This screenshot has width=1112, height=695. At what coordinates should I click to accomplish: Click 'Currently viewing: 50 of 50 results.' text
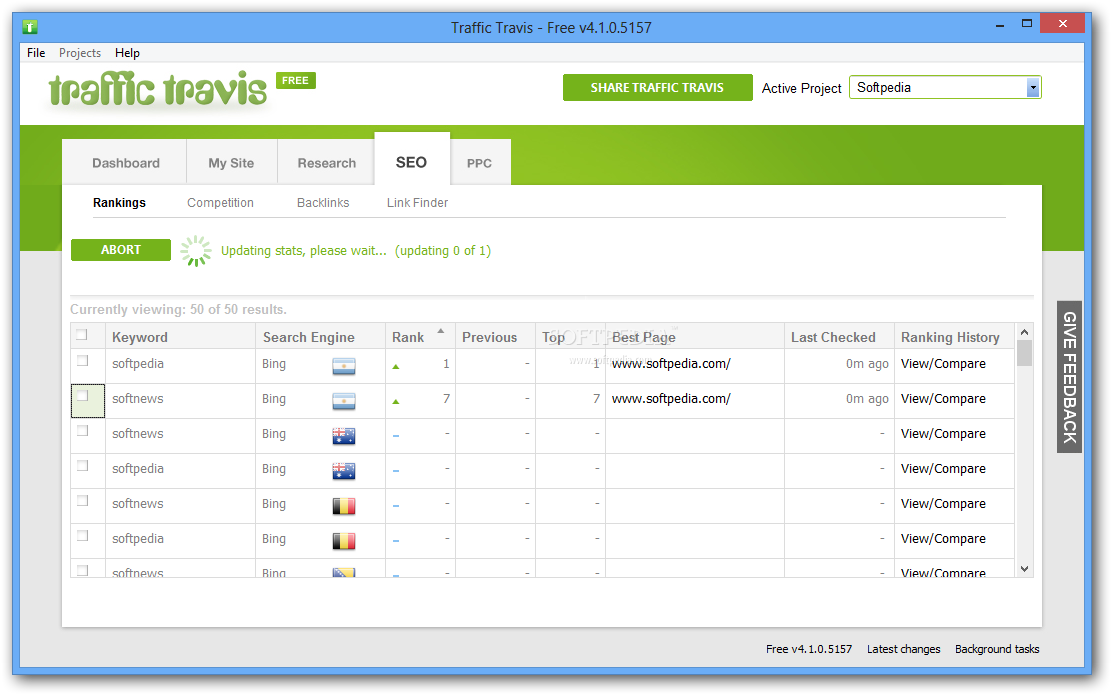point(178,309)
